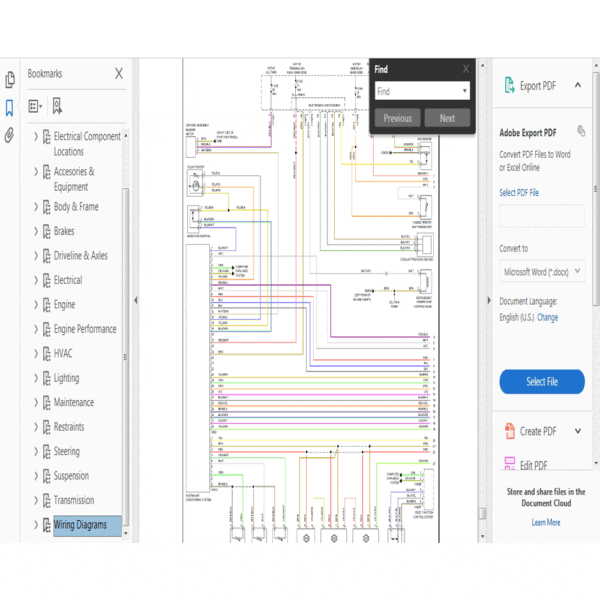Click the document scrollbar up arrow
This screenshot has height=600, width=600.
tap(483, 65)
